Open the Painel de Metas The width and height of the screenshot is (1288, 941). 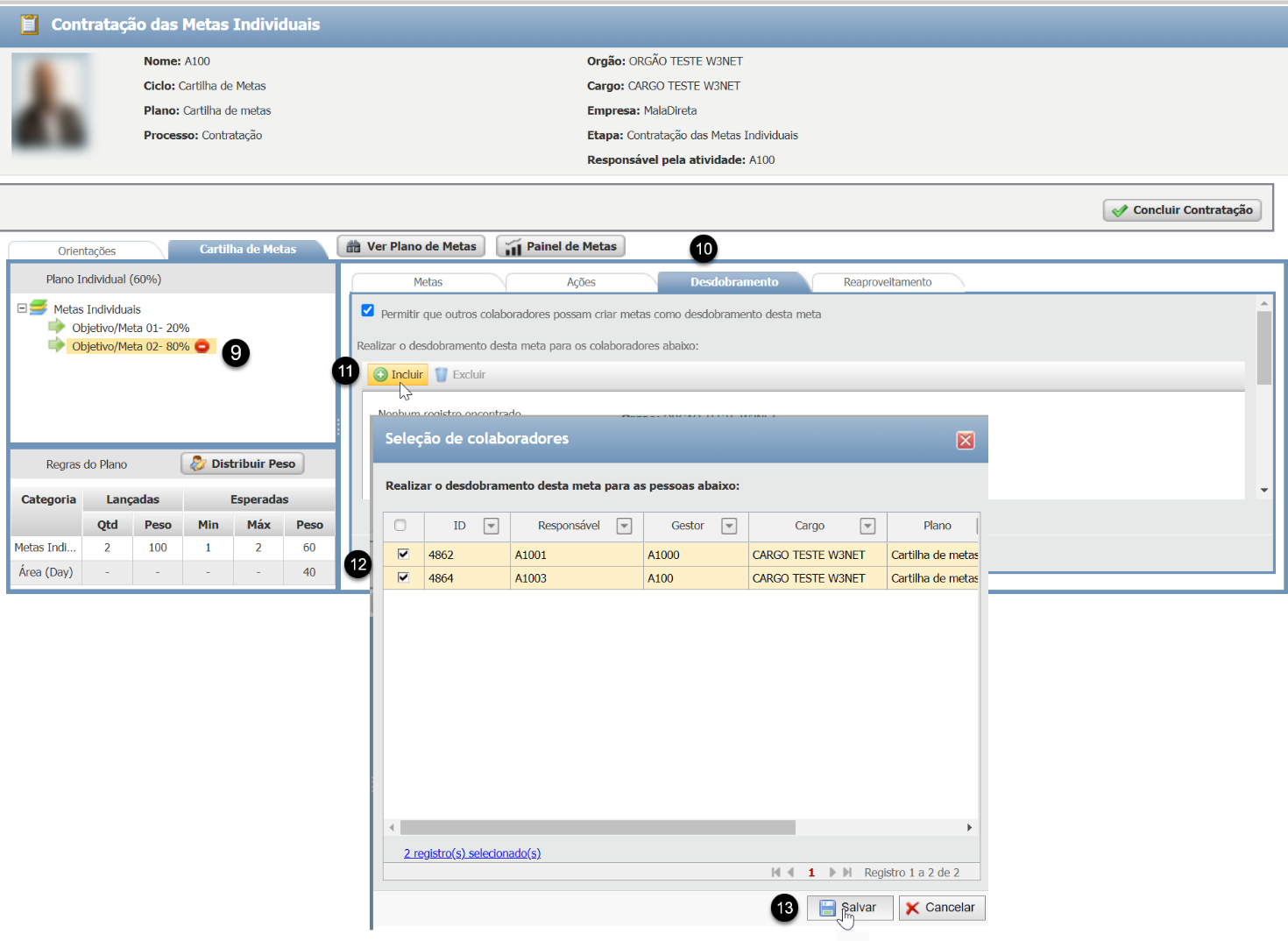pyautogui.click(x=561, y=246)
